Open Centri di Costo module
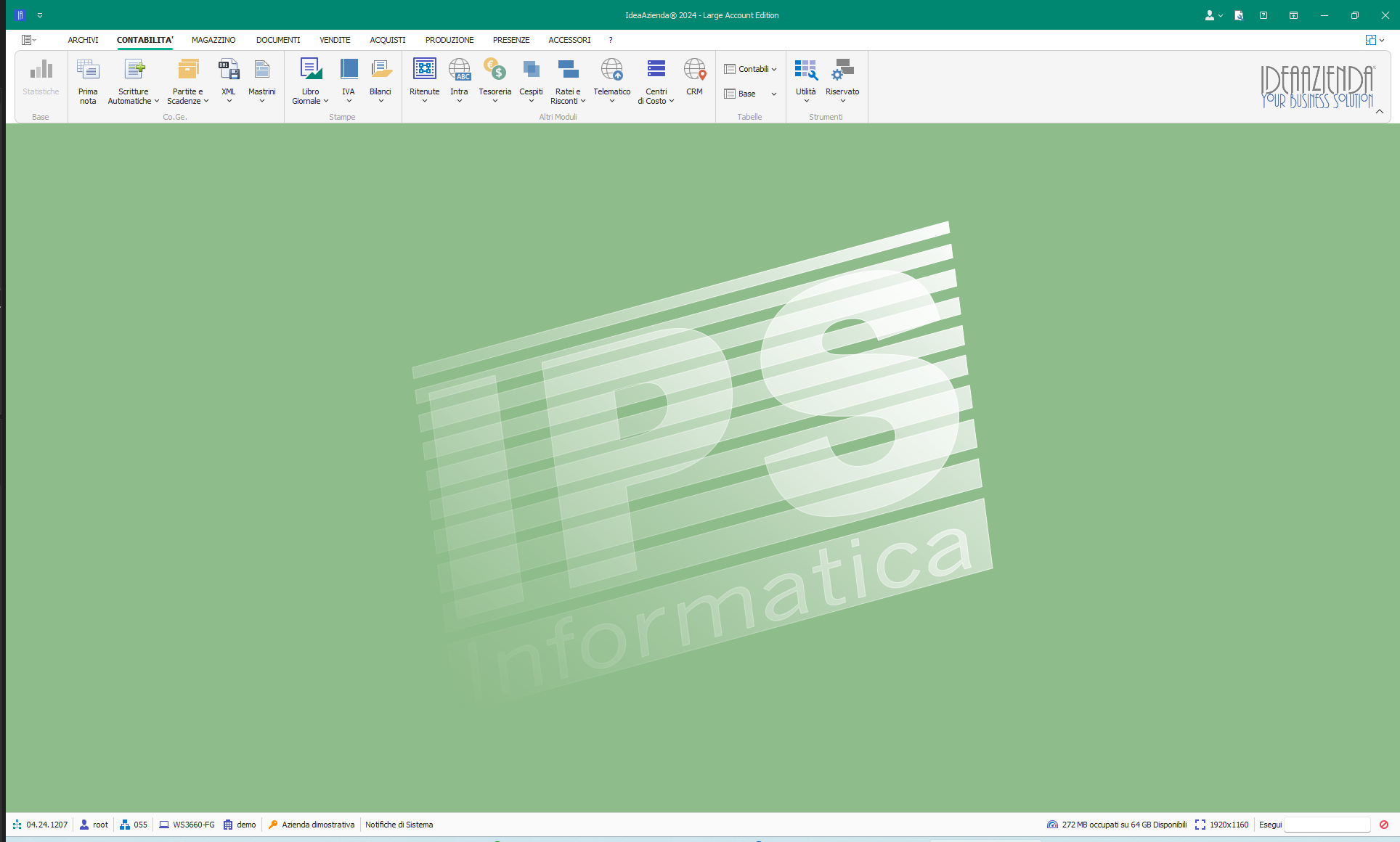The width and height of the screenshot is (1400, 842). click(656, 81)
